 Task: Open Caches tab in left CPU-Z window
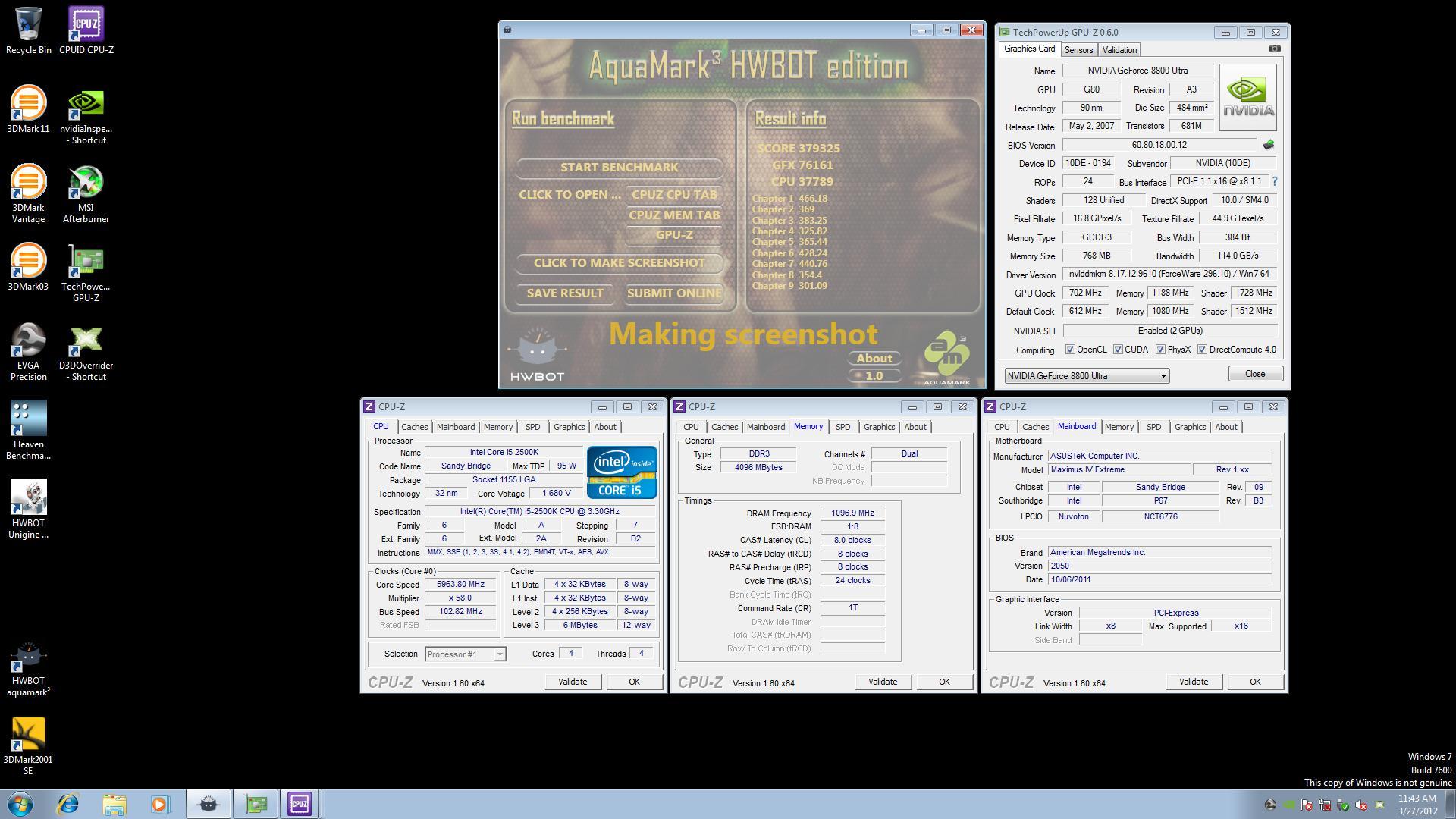[415, 427]
